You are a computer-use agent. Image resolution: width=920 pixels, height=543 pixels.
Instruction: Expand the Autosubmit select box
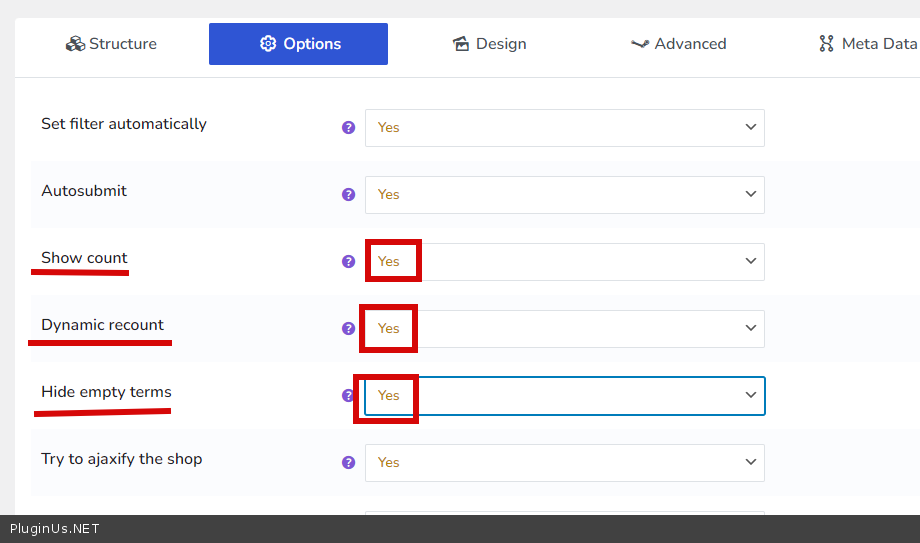(x=564, y=195)
